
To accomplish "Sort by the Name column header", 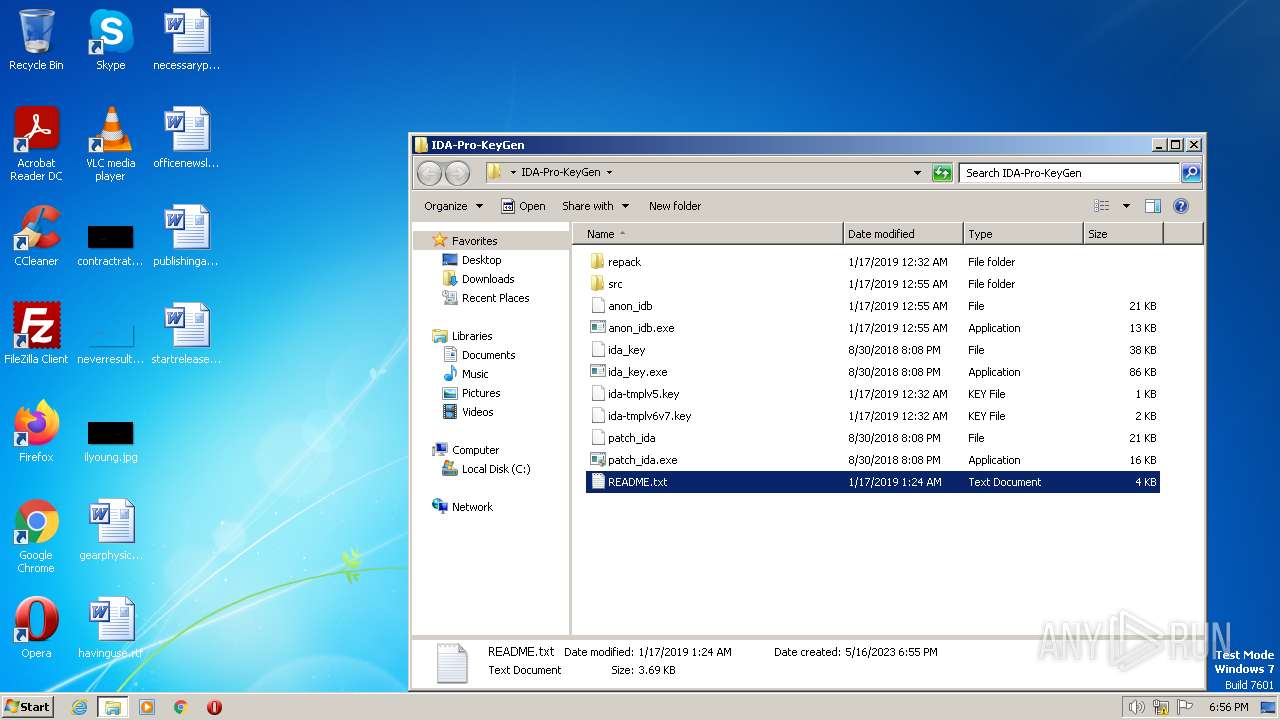I will pos(707,234).
